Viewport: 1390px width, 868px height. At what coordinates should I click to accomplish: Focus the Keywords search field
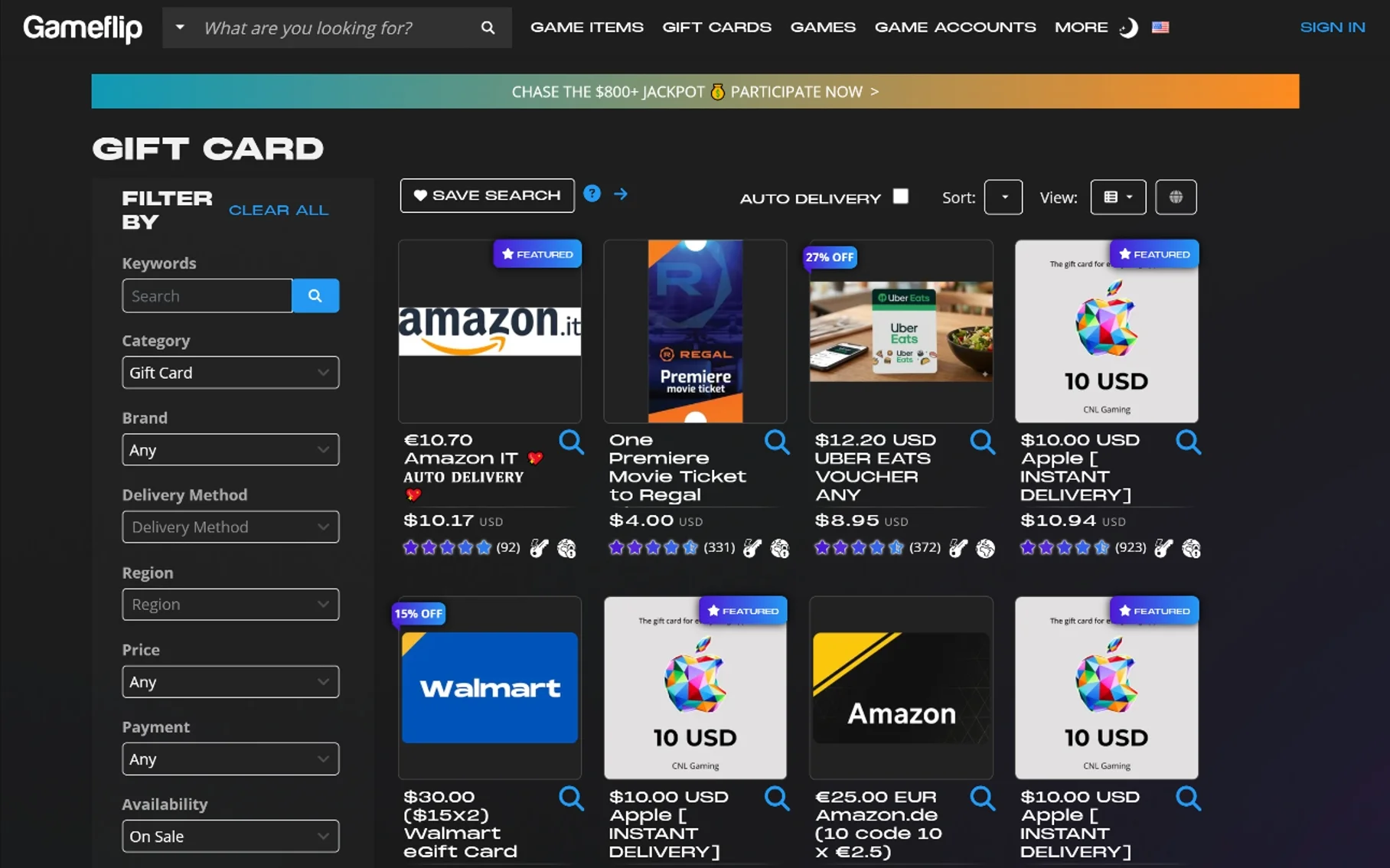click(207, 295)
